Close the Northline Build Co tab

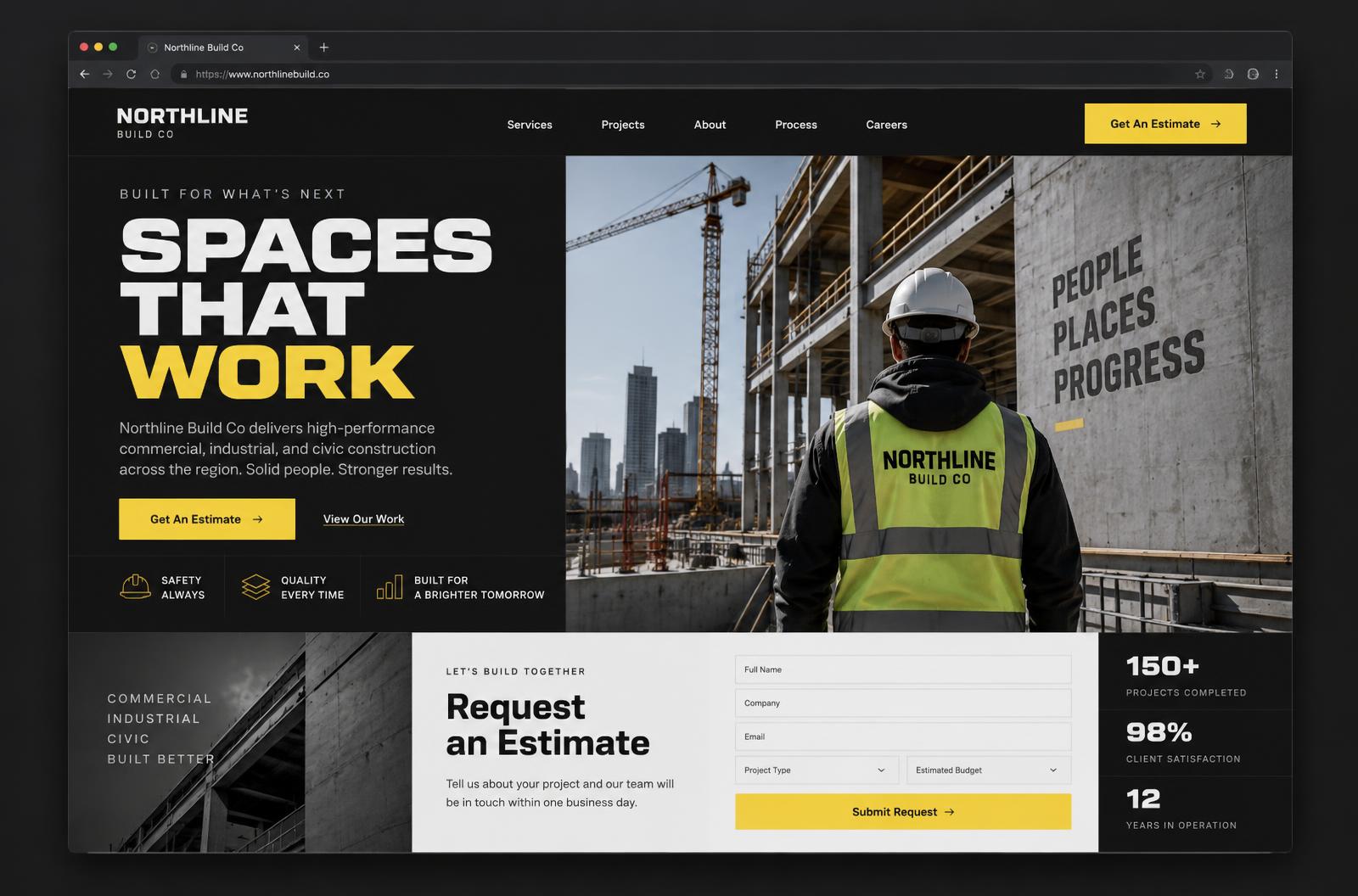[x=296, y=48]
